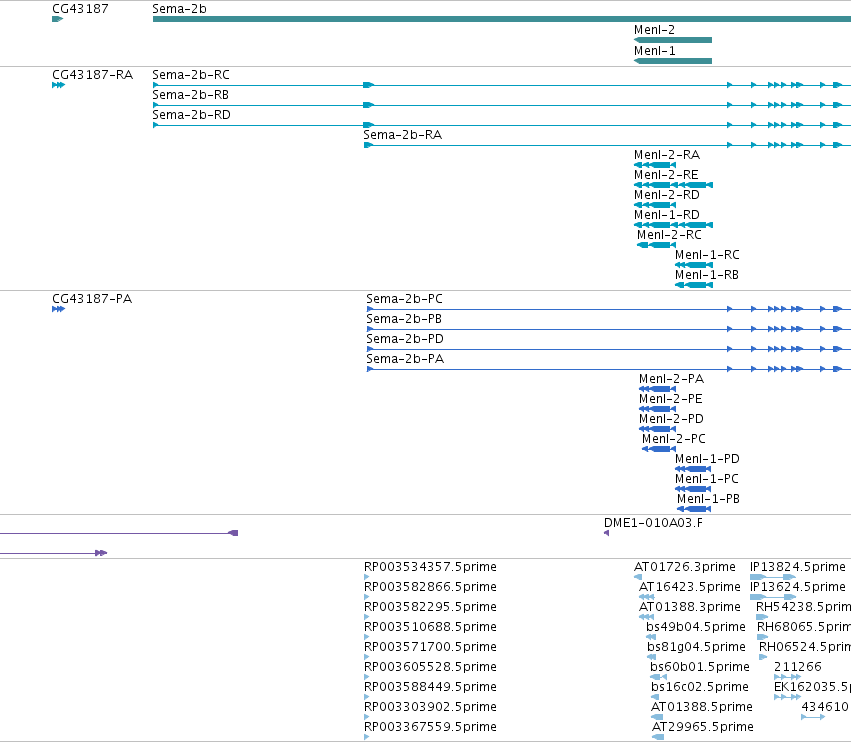Click the Menl-2-RA transcript label
This screenshot has width=851, height=742.
point(667,155)
